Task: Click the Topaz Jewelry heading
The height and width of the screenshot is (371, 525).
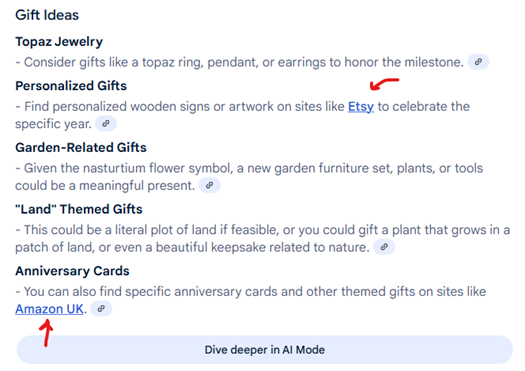Action: pyautogui.click(x=59, y=42)
